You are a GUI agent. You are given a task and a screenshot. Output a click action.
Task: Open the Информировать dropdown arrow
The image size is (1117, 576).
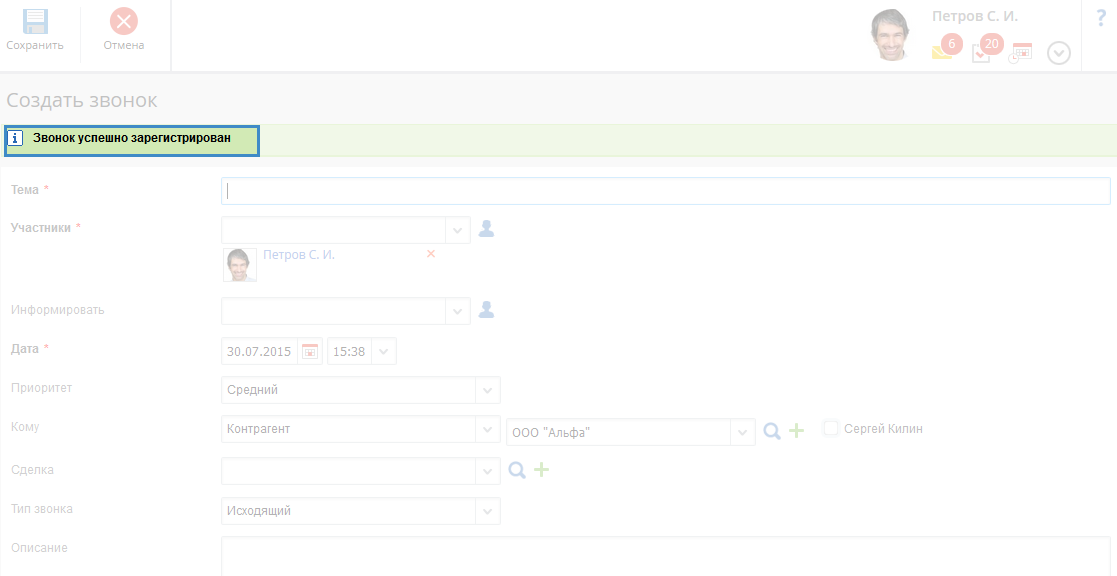[x=457, y=311]
